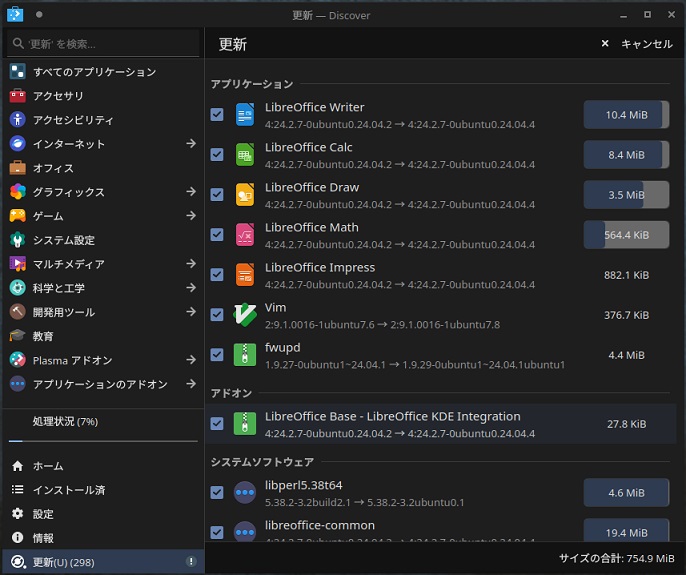Click the fwupd 4.4 MiB size text
This screenshot has width=686, height=575.
[626, 355]
